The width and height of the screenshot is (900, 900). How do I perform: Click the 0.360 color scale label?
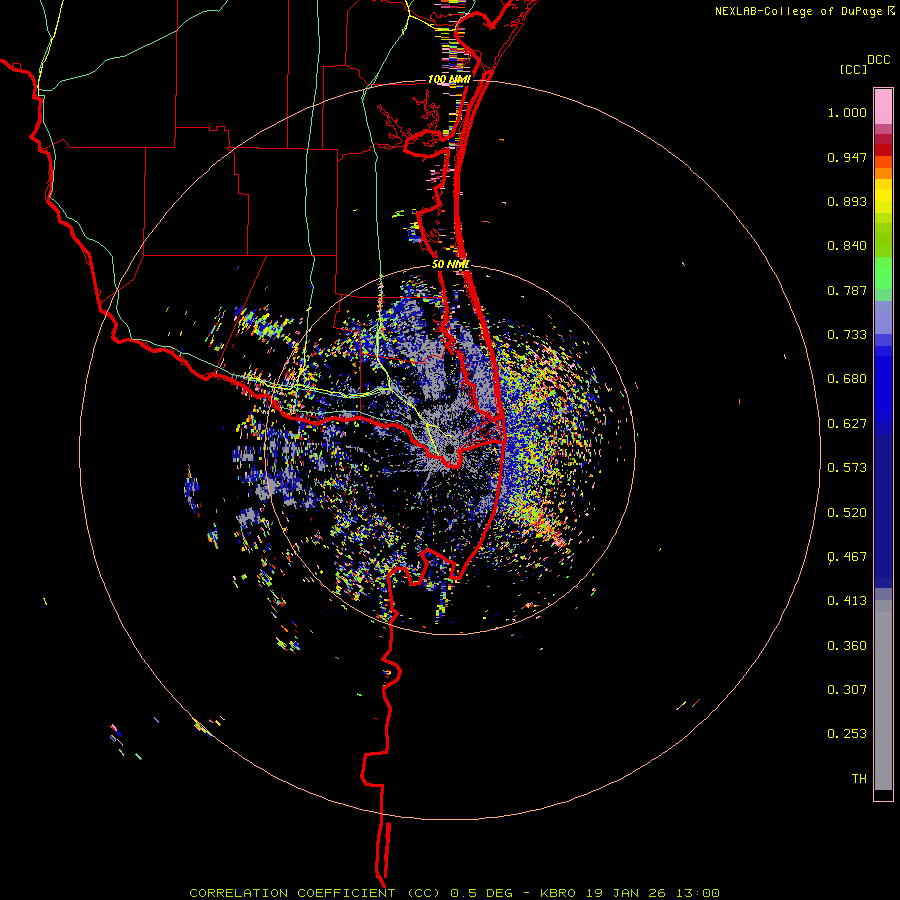click(x=847, y=646)
